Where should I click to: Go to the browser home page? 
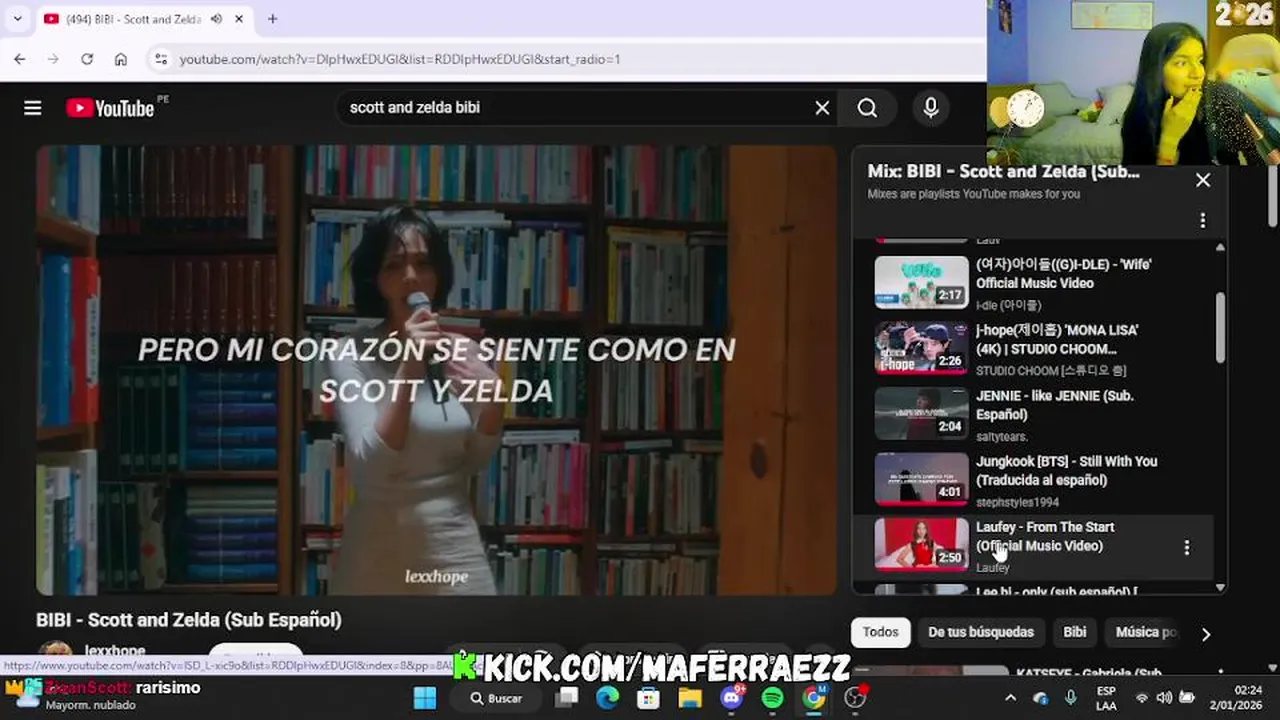coord(121,59)
